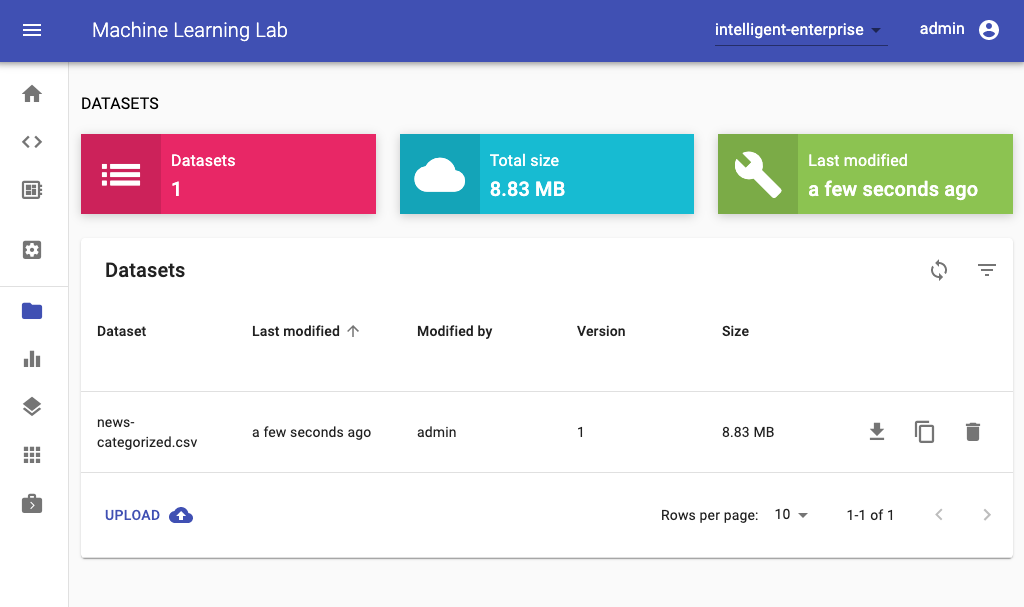Expand the intelligent-enterprise project dropdown

[800, 31]
